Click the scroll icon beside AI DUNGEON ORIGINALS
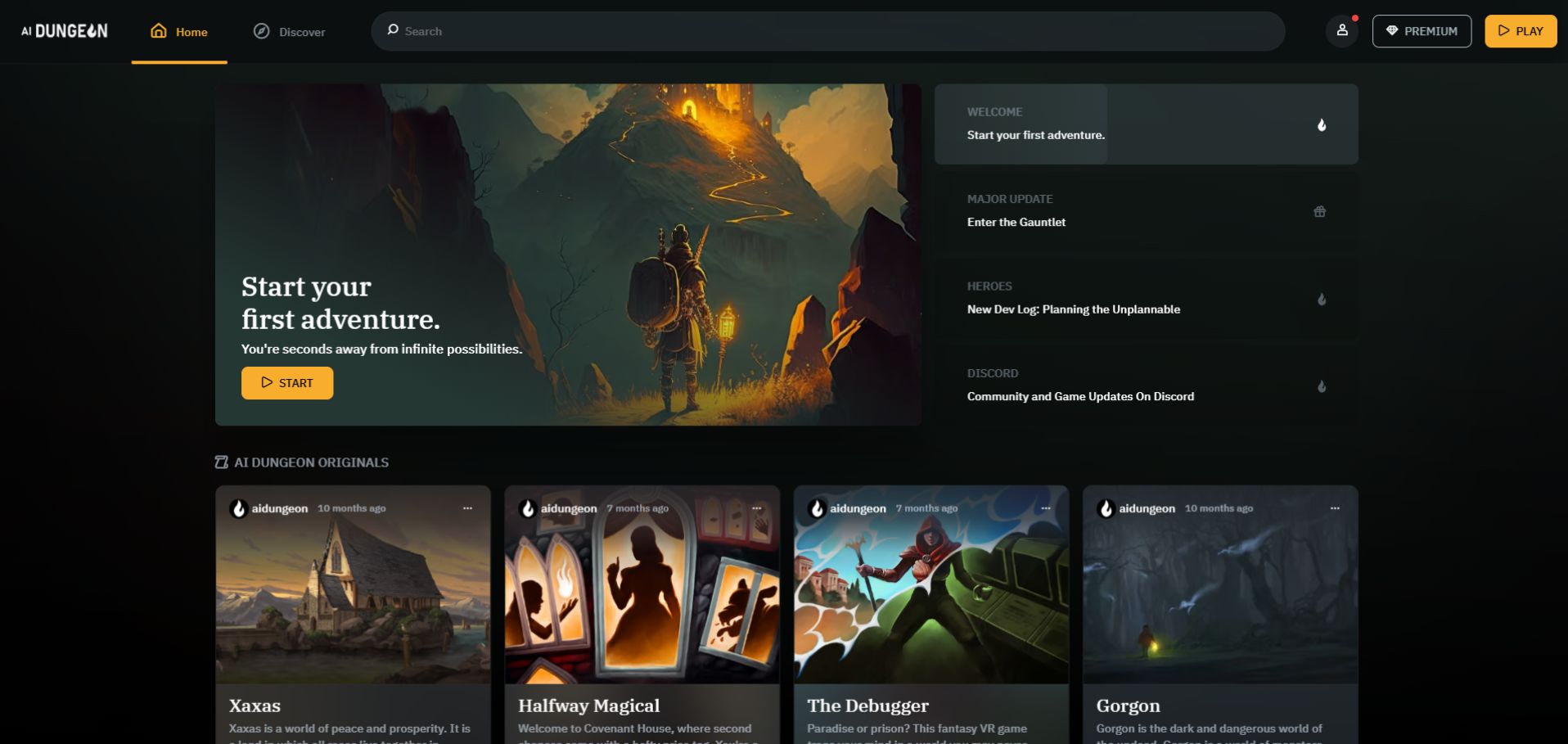 pyautogui.click(x=221, y=462)
